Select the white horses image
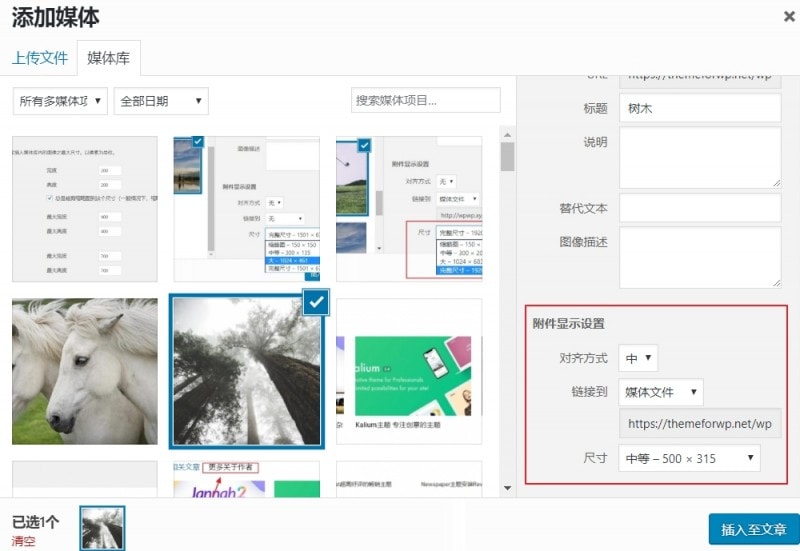Screen dimensions: 800x551 [x=85, y=371]
